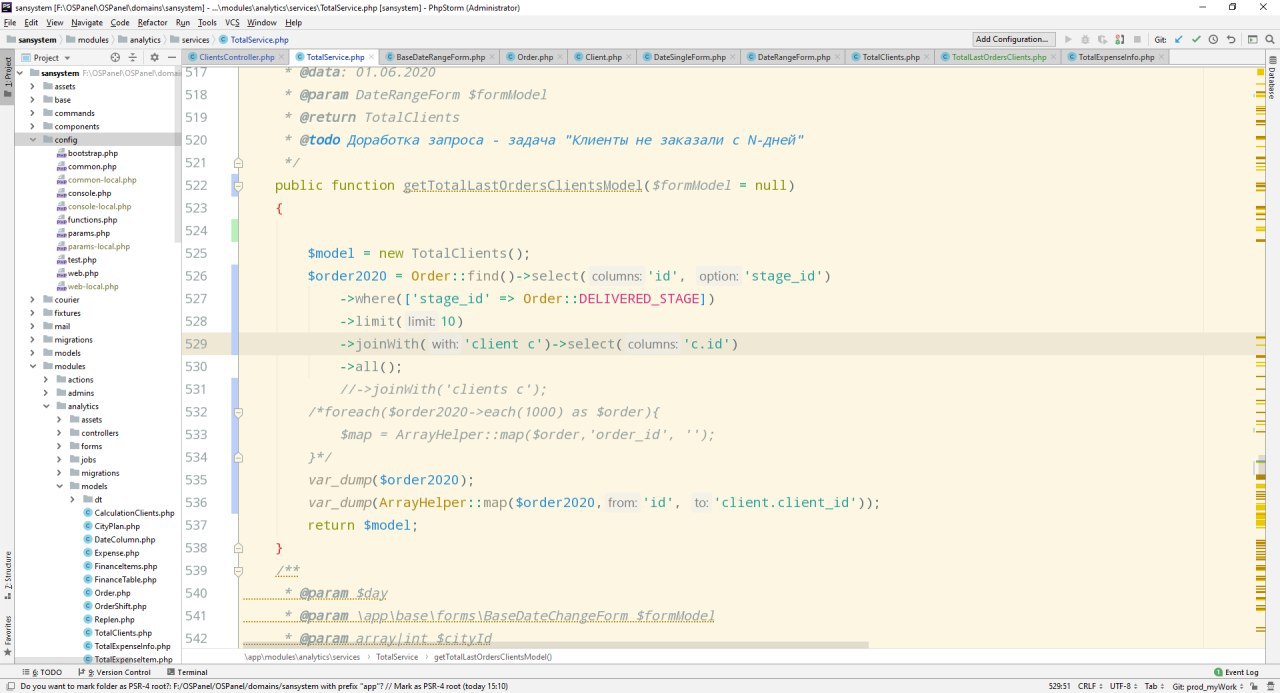Open the File menu
The height and width of the screenshot is (693, 1280).
11,22
